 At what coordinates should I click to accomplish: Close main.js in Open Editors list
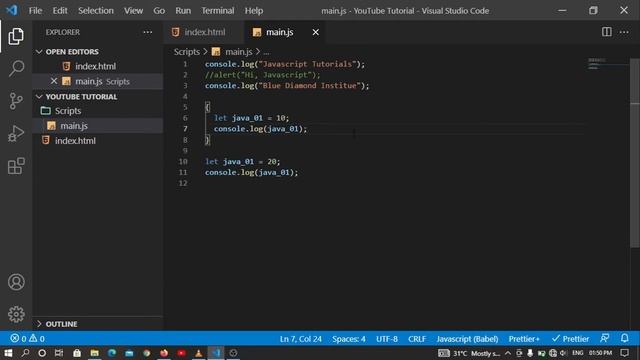point(54,81)
